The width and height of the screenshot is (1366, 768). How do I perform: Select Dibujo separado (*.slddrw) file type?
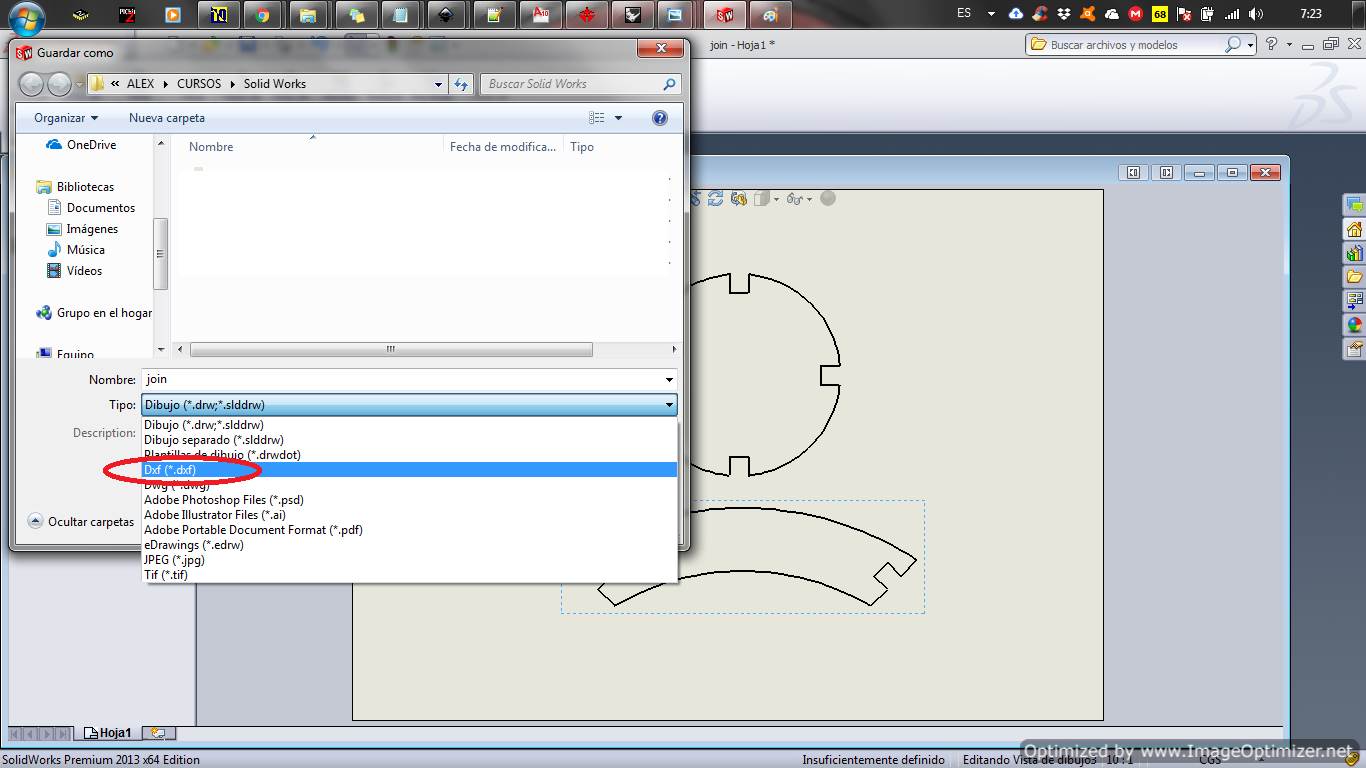coord(409,440)
